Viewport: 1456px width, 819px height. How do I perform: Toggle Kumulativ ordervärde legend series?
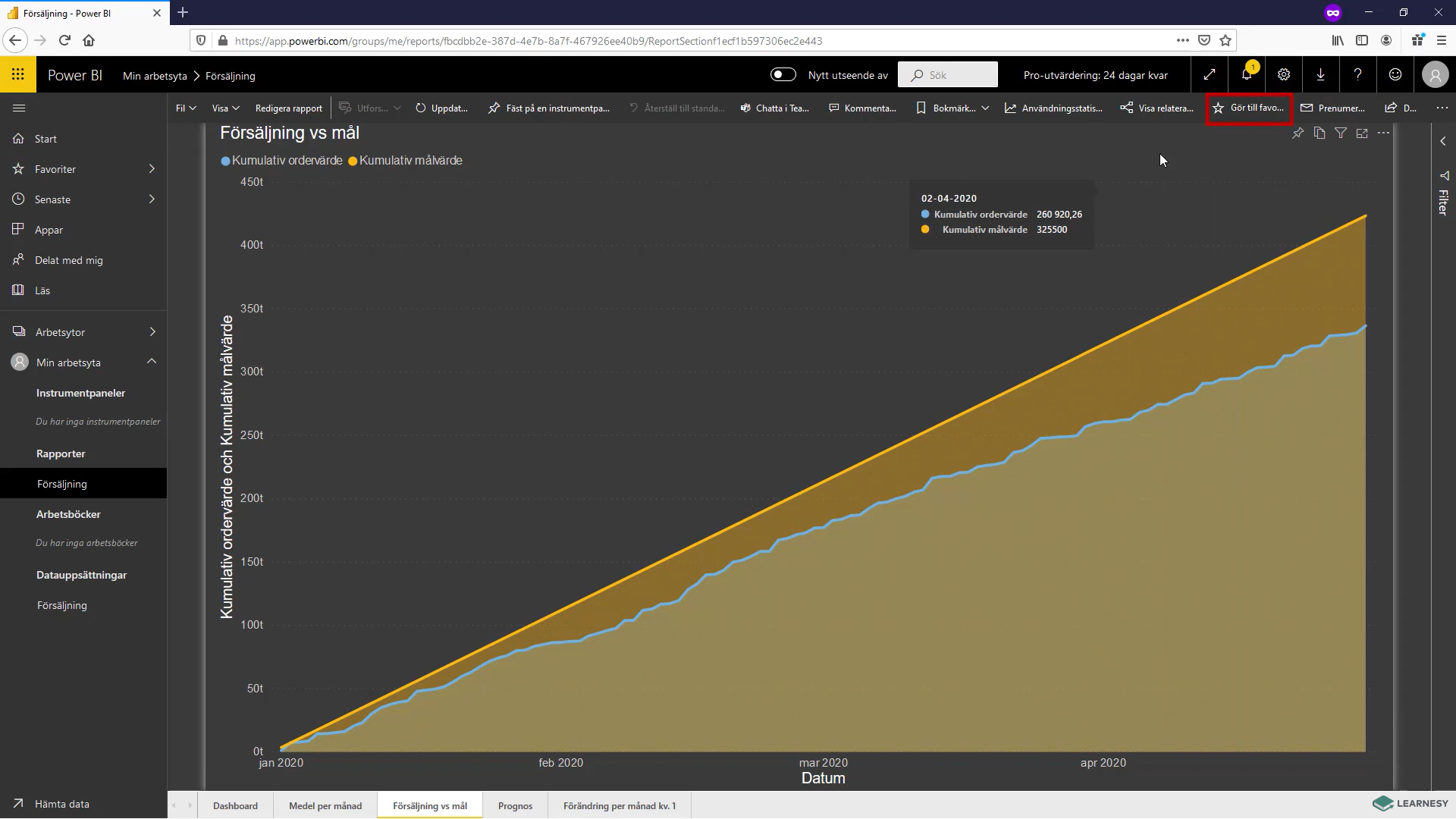click(281, 161)
